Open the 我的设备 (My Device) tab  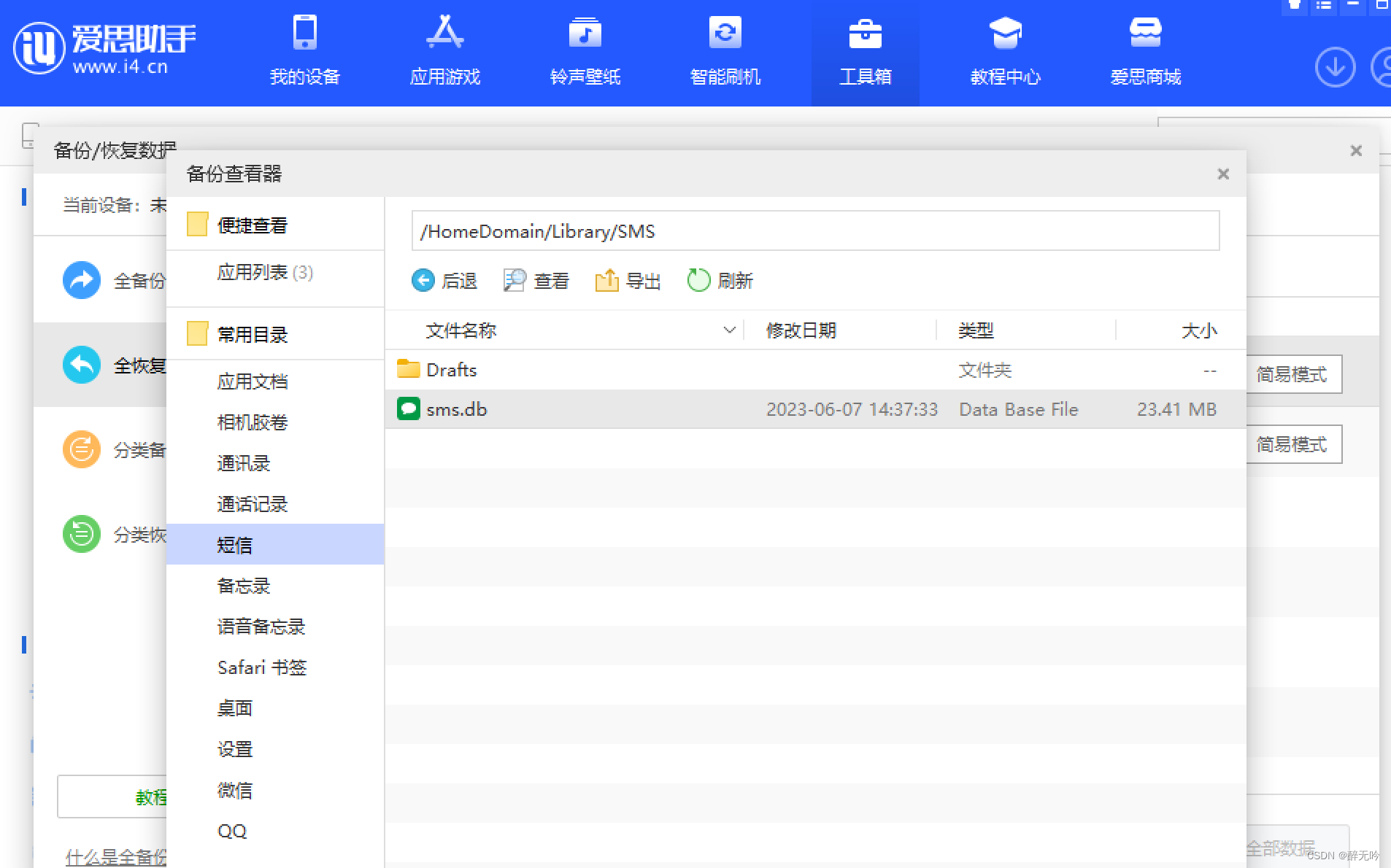pos(305,53)
